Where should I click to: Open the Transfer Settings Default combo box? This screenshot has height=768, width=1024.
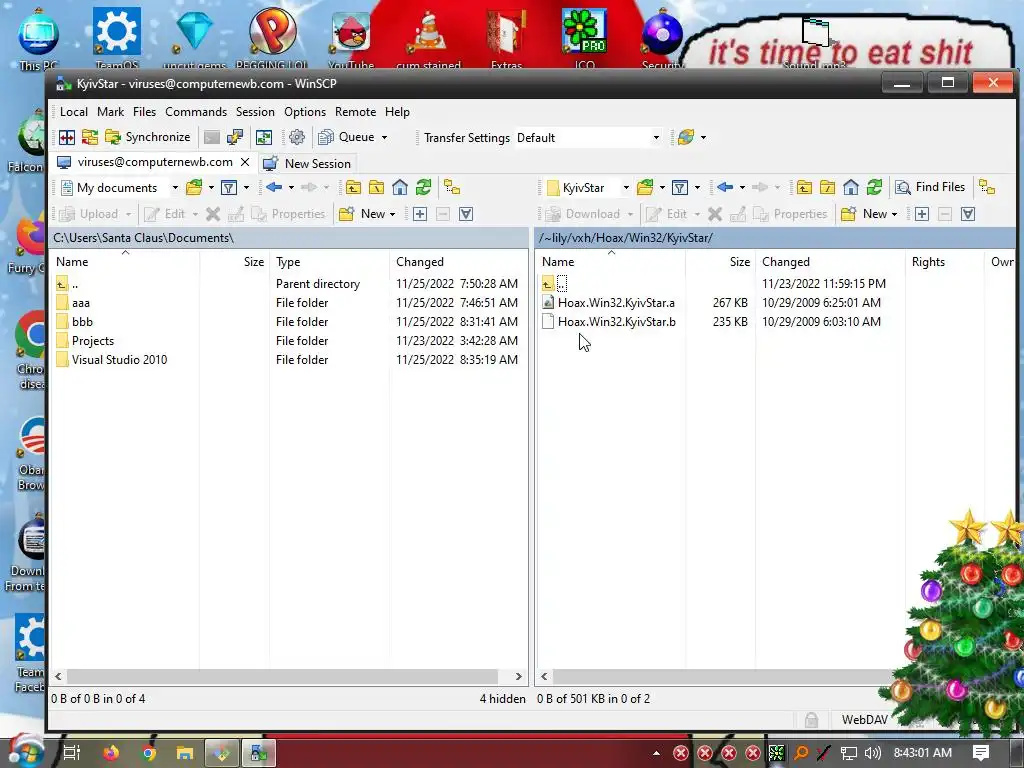click(x=588, y=138)
